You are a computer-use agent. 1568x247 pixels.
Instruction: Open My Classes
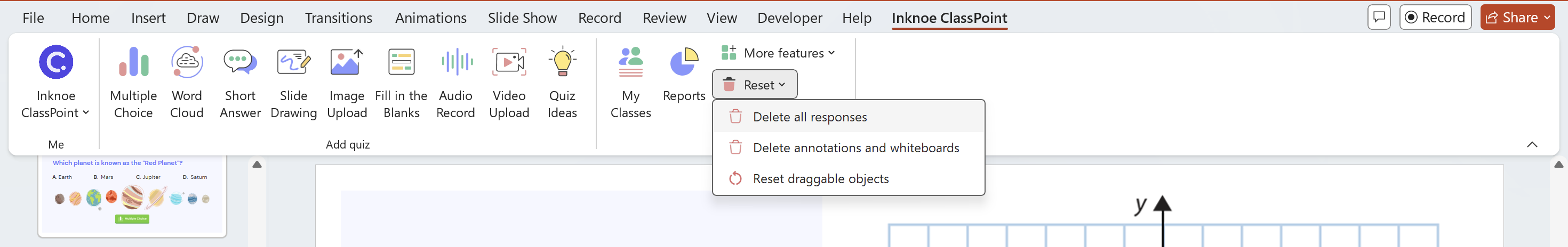coord(630,83)
